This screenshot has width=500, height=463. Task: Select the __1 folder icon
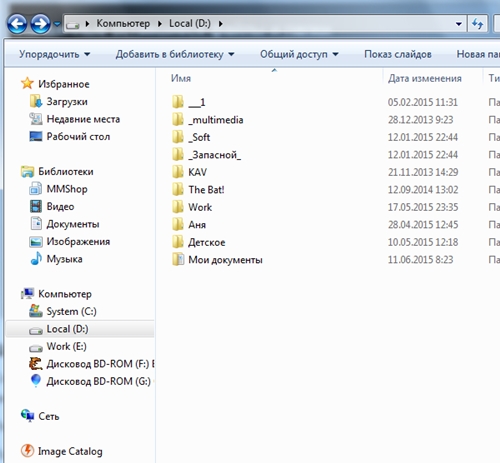(178, 102)
